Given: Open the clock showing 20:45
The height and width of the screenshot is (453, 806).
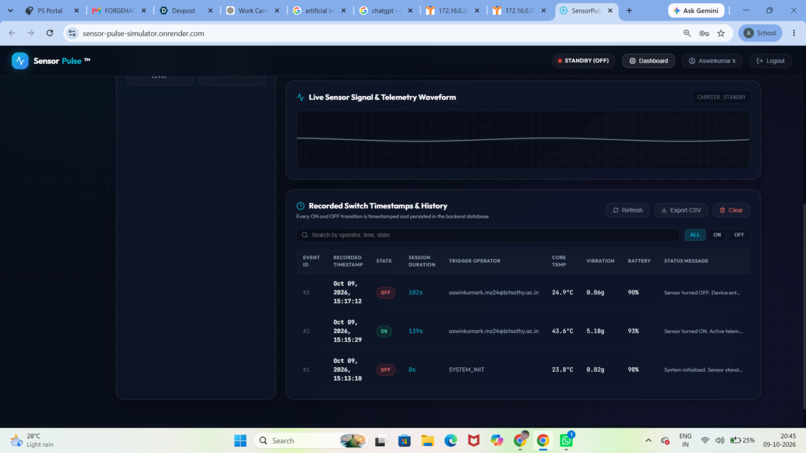Looking at the screenshot, I should click(x=779, y=440).
